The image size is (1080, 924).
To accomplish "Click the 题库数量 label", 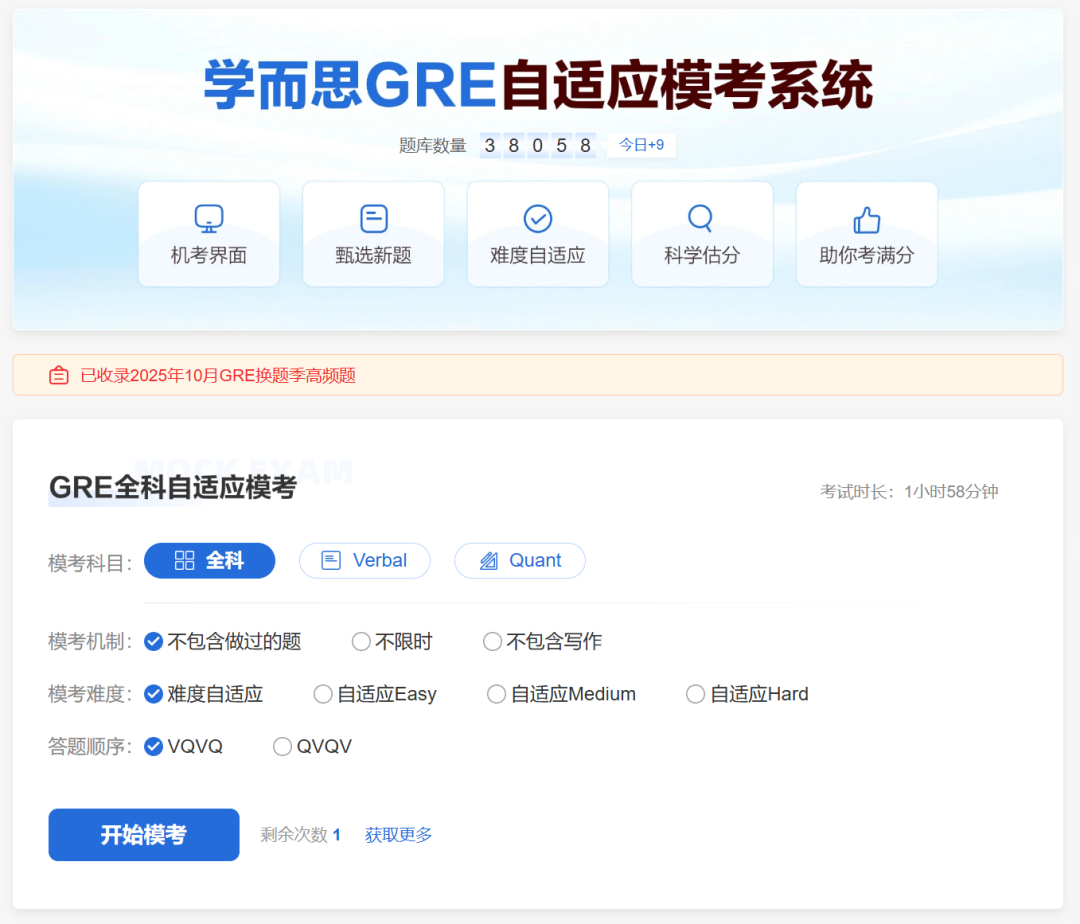I will tap(433, 145).
